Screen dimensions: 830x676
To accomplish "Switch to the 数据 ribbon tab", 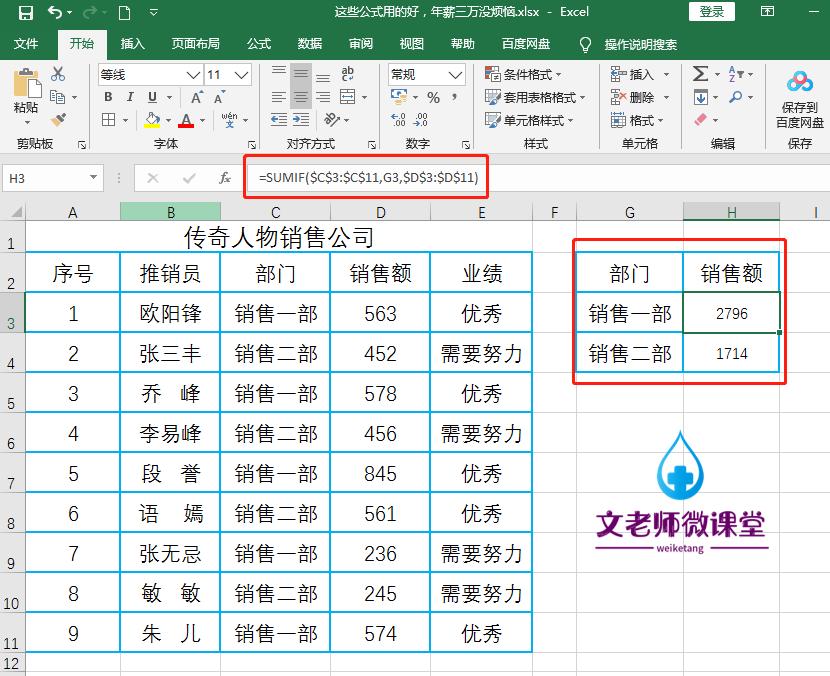I will pyautogui.click(x=310, y=43).
